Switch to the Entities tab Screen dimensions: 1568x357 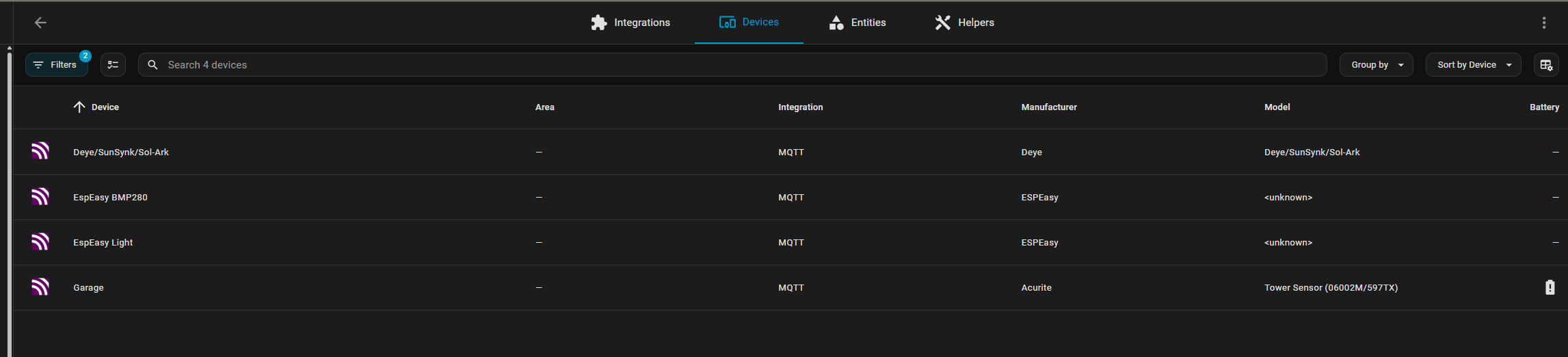tap(858, 23)
